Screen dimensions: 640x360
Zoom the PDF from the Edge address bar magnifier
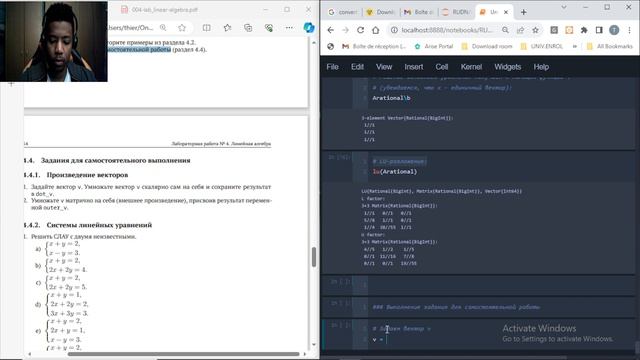[x=163, y=28]
